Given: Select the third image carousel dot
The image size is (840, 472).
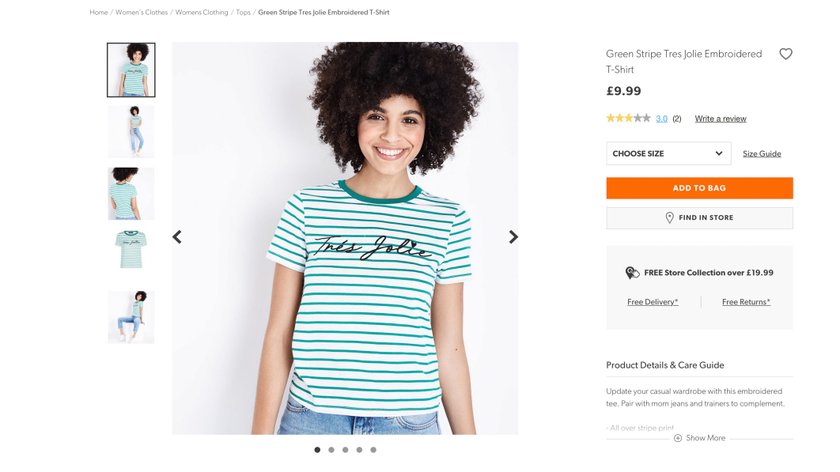Looking at the screenshot, I should coord(346,450).
